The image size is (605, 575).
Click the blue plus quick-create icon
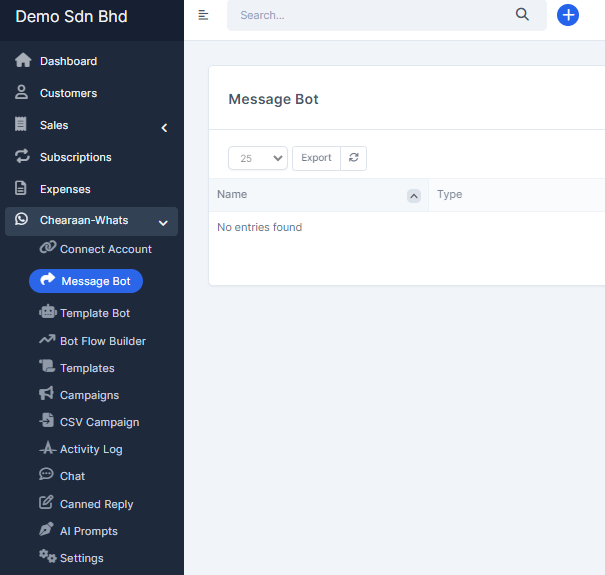(x=568, y=15)
